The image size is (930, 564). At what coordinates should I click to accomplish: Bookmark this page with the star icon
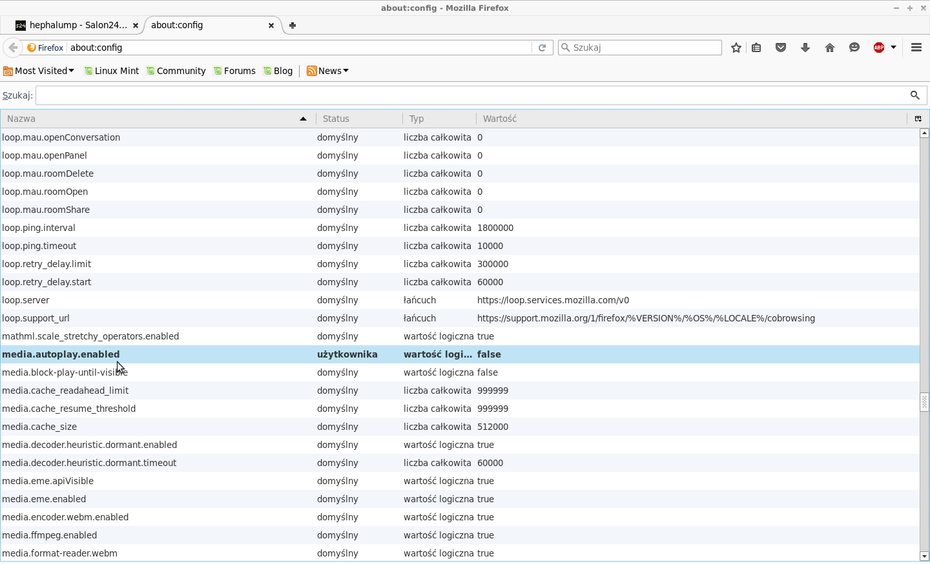point(736,47)
